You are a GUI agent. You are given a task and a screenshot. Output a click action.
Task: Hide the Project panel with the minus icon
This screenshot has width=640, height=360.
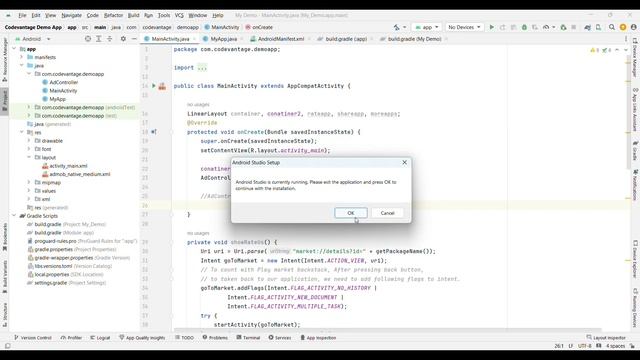(x=134, y=39)
